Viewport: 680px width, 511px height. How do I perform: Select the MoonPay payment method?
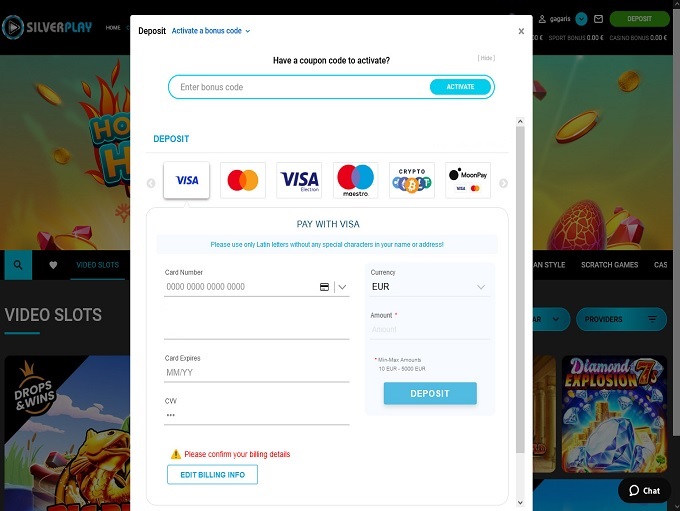click(468, 180)
